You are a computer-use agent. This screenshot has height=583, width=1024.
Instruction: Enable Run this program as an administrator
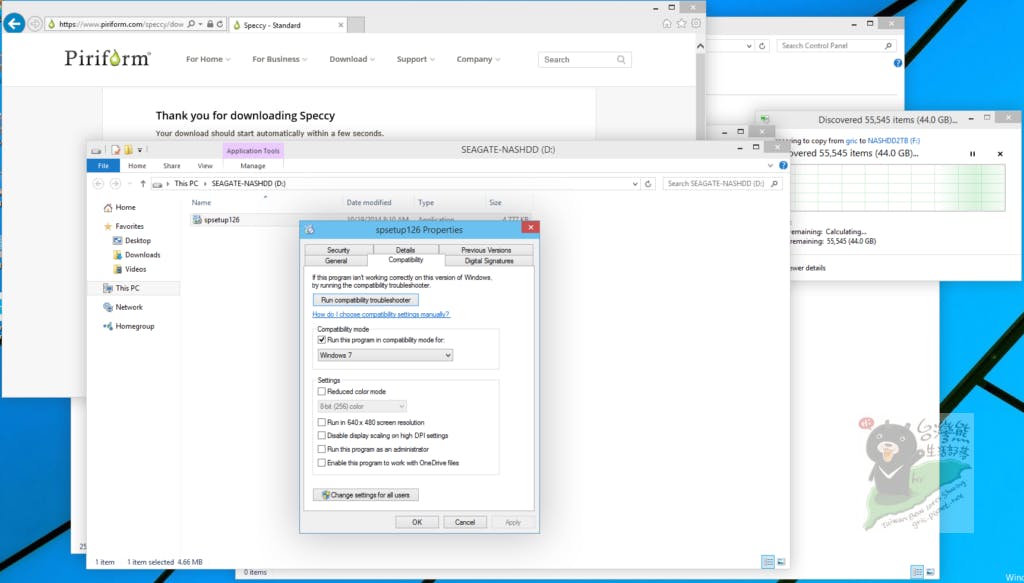click(321, 450)
